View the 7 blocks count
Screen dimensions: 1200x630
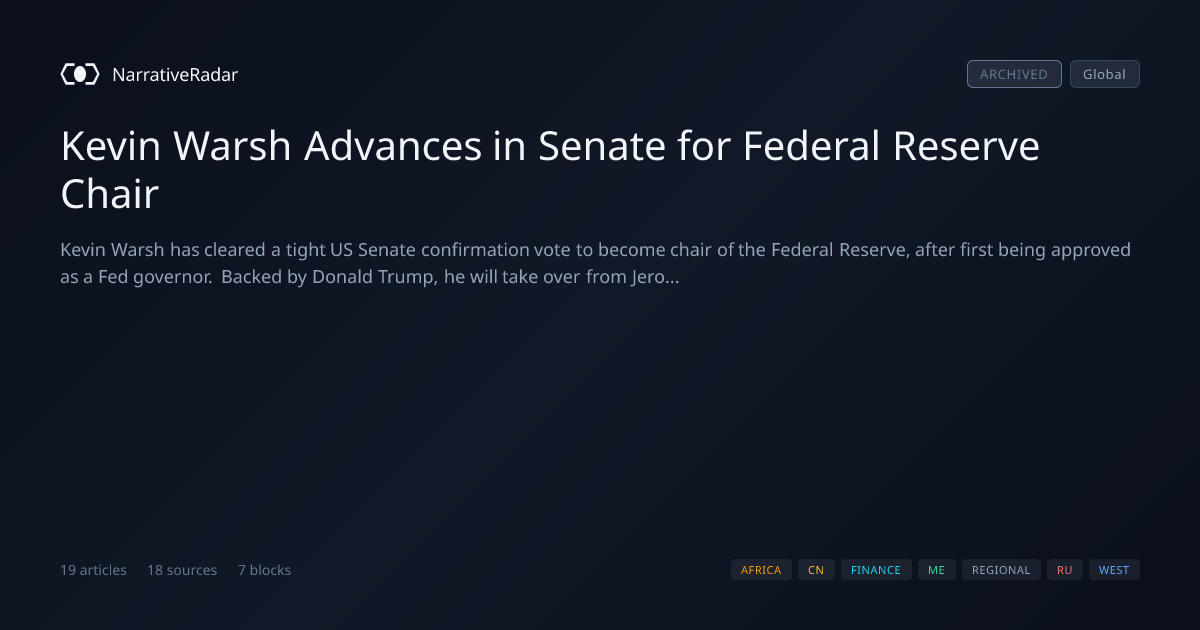(x=264, y=570)
